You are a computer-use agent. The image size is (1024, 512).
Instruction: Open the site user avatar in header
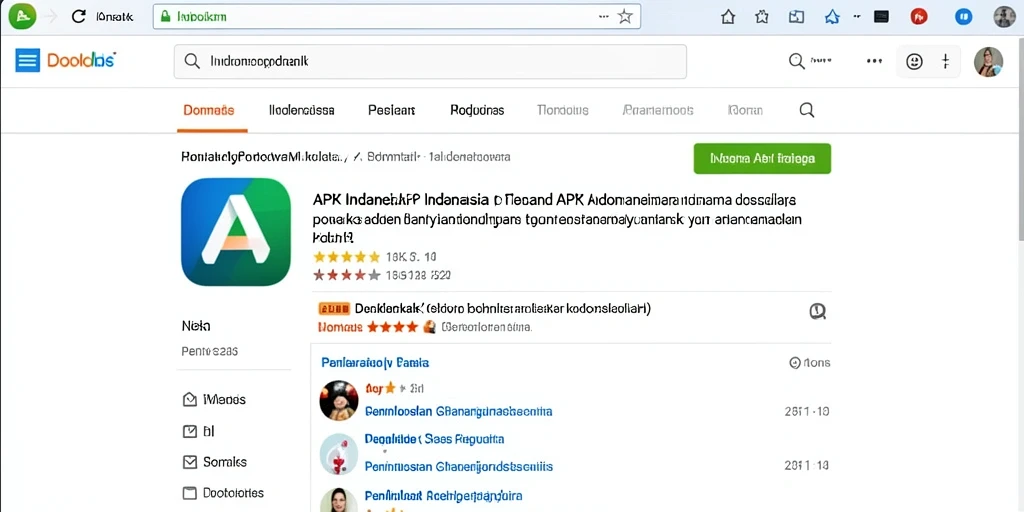(988, 62)
